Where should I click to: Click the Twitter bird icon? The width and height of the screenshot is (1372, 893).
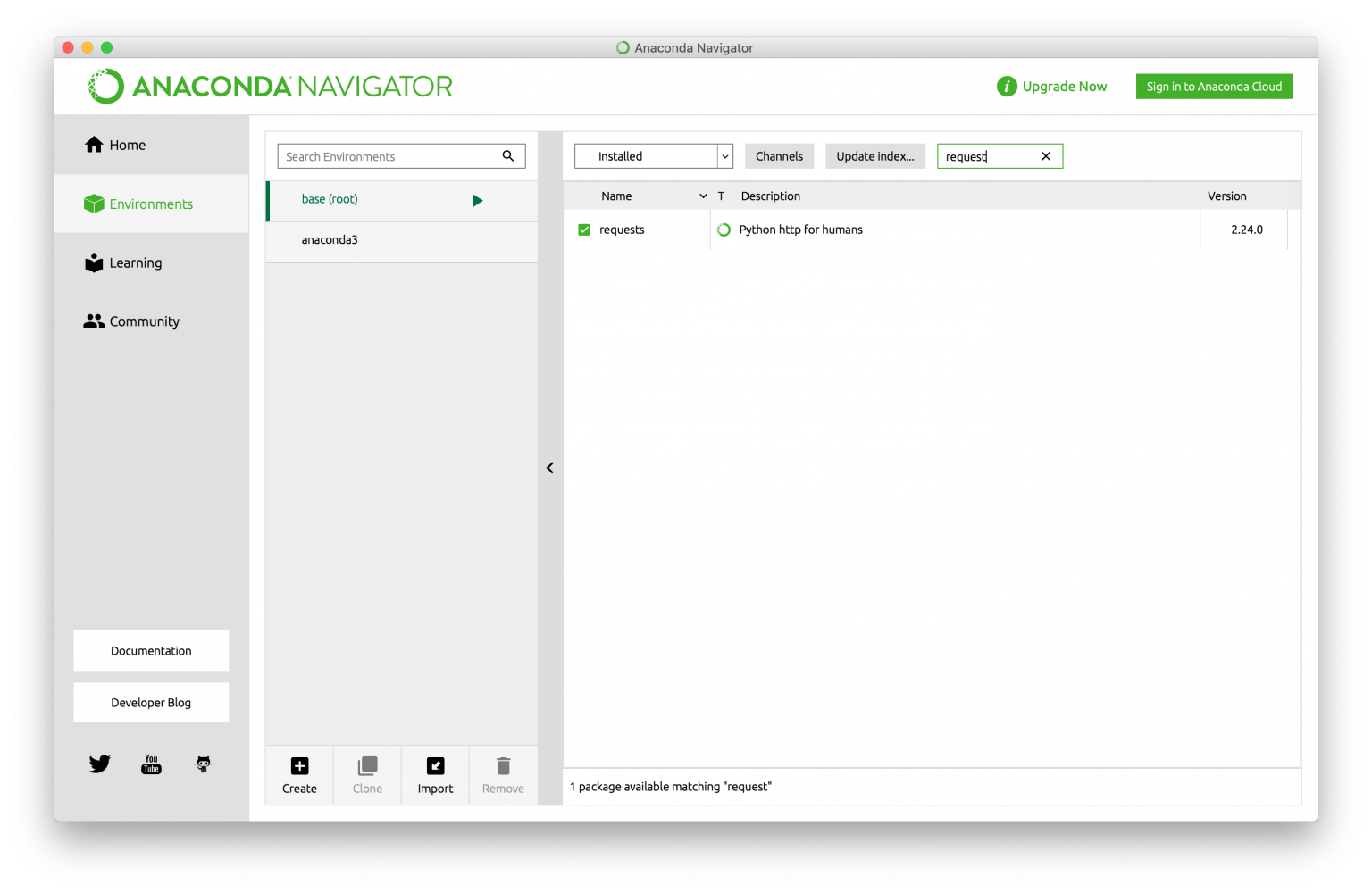coord(99,764)
